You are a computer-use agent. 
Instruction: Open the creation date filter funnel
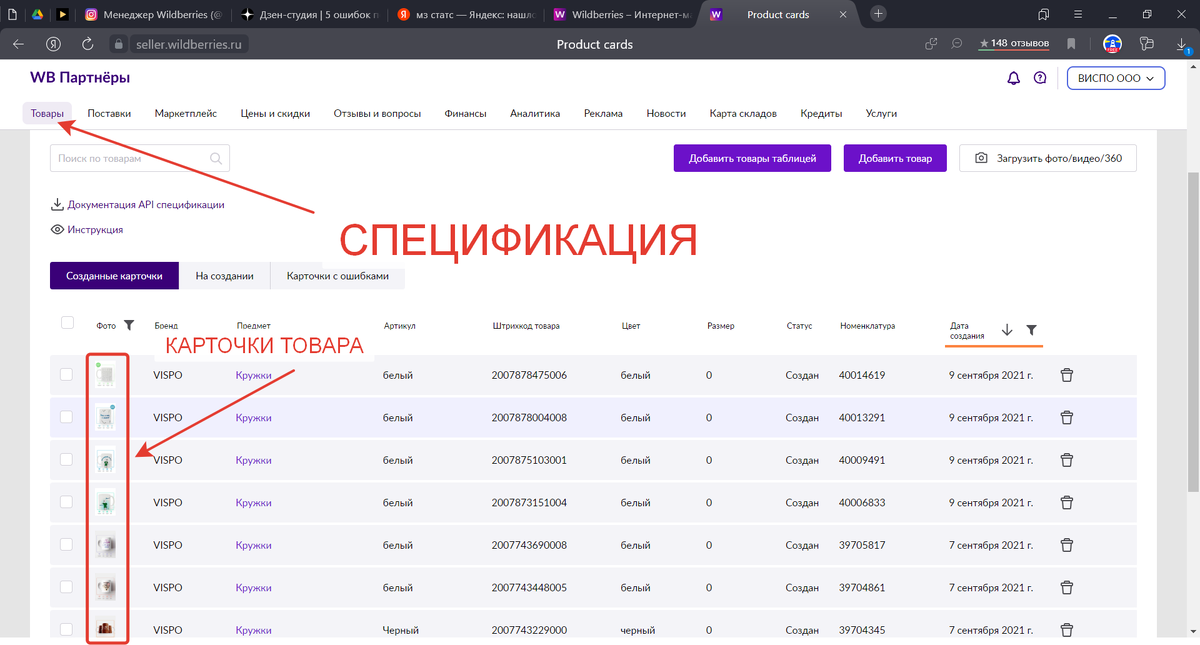(1031, 330)
